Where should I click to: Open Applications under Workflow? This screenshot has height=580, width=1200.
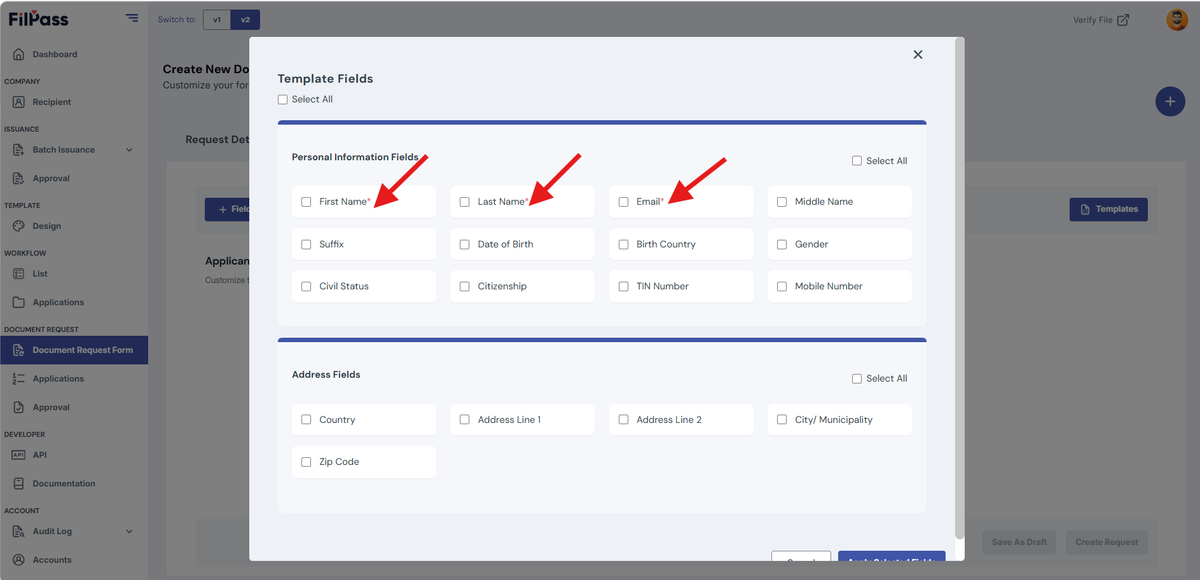pyautogui.click(x=58, y=303)
